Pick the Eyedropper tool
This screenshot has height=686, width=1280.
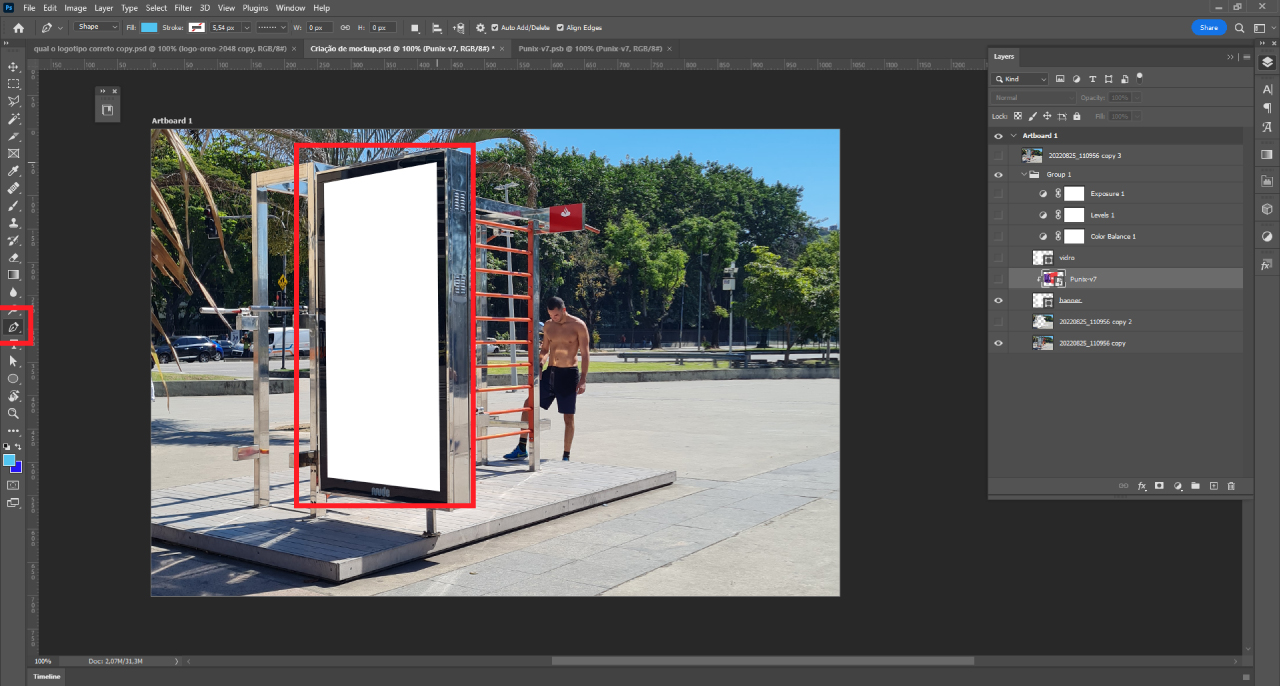pyautogui.click(x=14, y=171)
